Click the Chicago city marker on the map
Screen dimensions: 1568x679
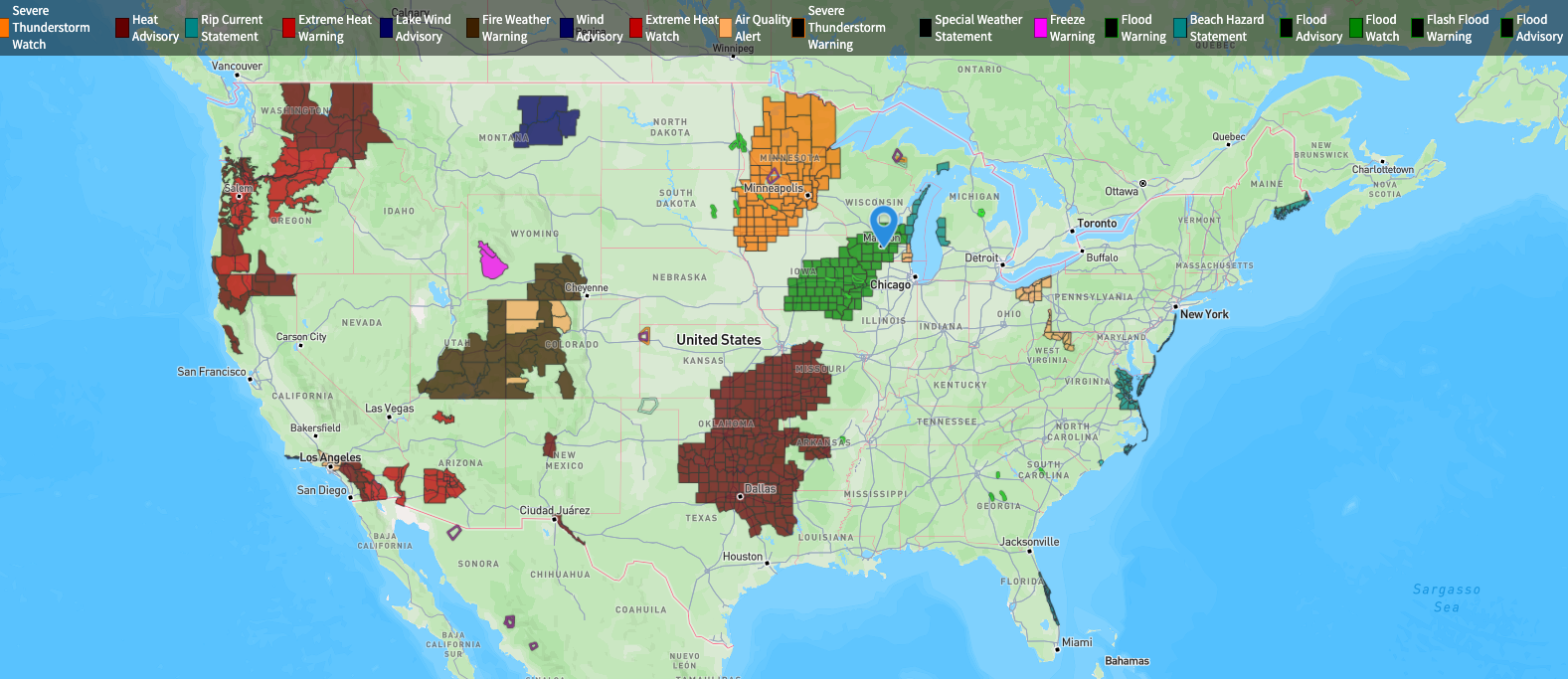(915, 277)
